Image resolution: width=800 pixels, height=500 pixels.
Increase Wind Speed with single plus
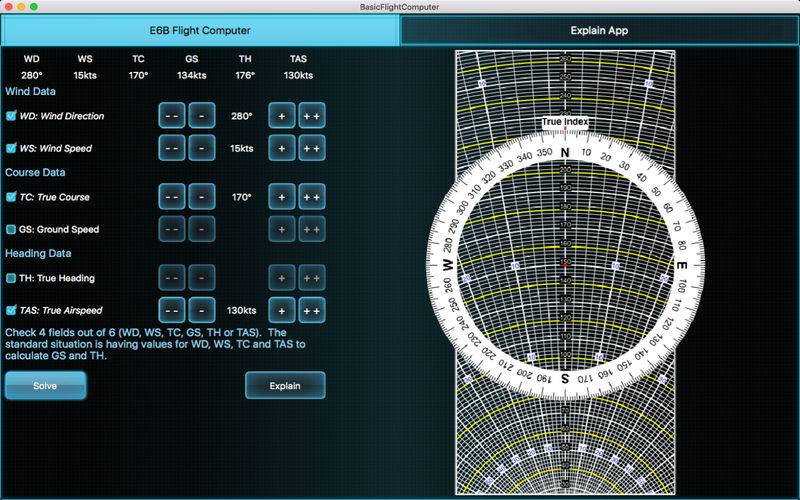tap(282, 148)
